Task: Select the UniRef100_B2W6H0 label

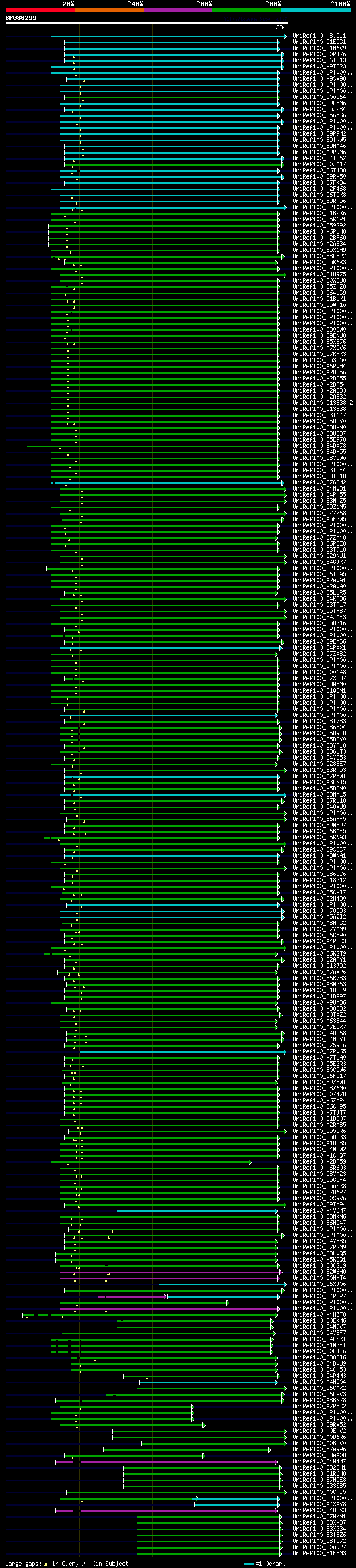Action: pyautogui.click(x=319, y=1272)
